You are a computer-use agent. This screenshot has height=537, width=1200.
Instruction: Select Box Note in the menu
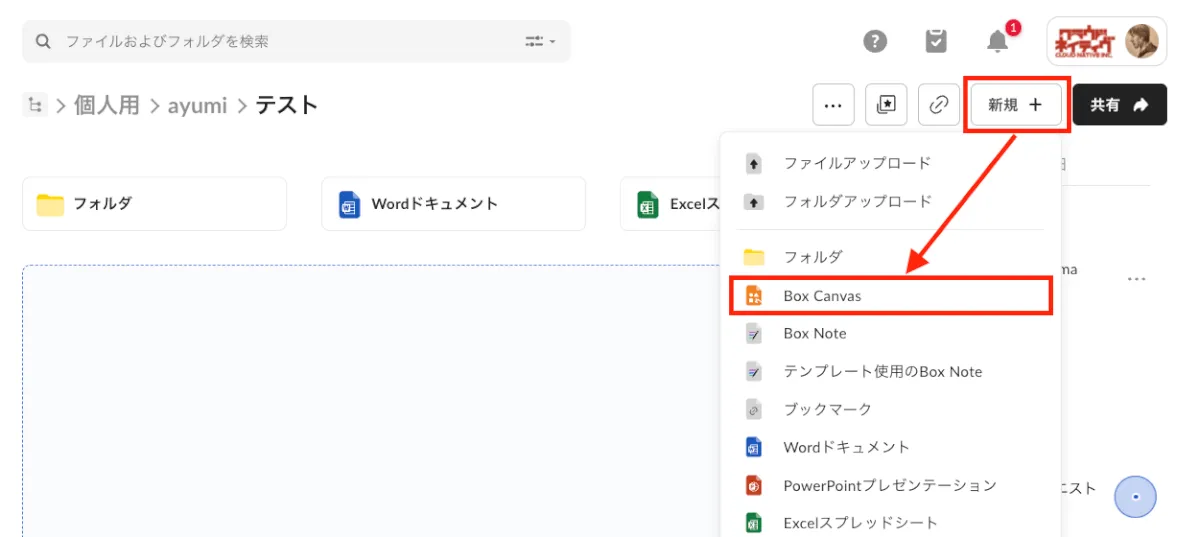click(814, 334)
